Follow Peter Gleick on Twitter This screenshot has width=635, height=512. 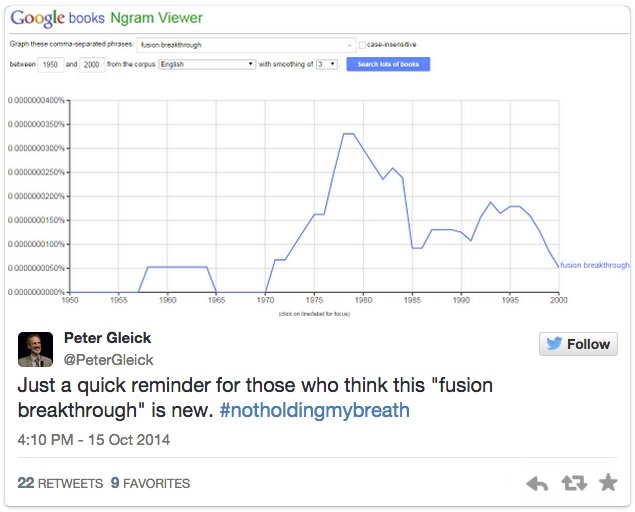(578, 344)
